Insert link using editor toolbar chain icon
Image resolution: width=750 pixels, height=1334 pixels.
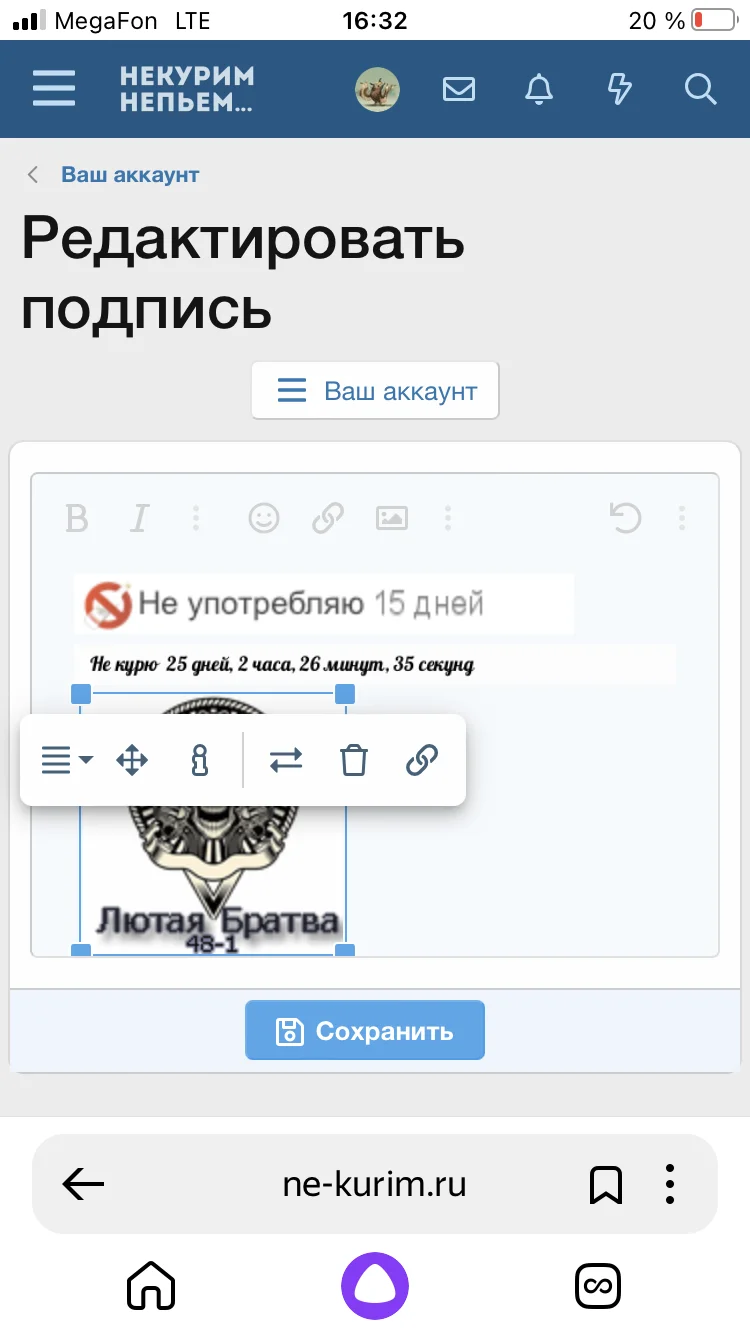point(328,518)
